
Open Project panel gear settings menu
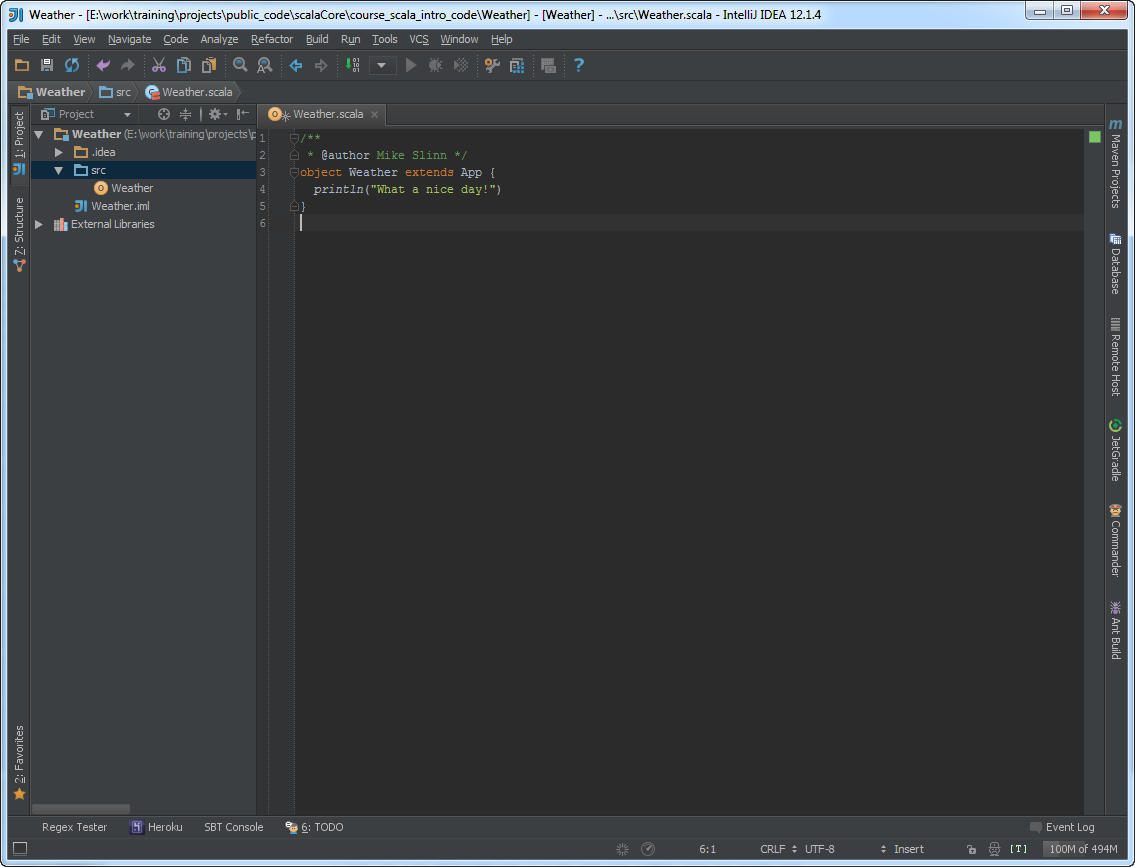[217, 114]
